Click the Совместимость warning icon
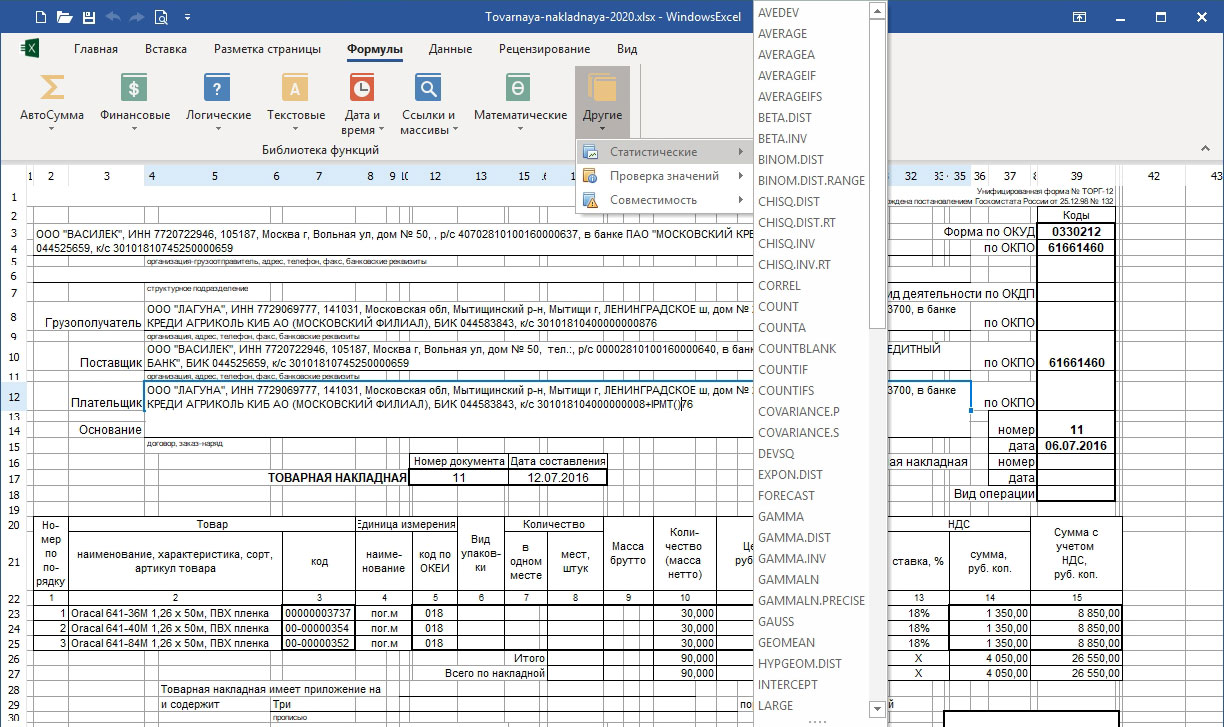The width and height of the screenshot is (1224, 727). coord(591,200)
